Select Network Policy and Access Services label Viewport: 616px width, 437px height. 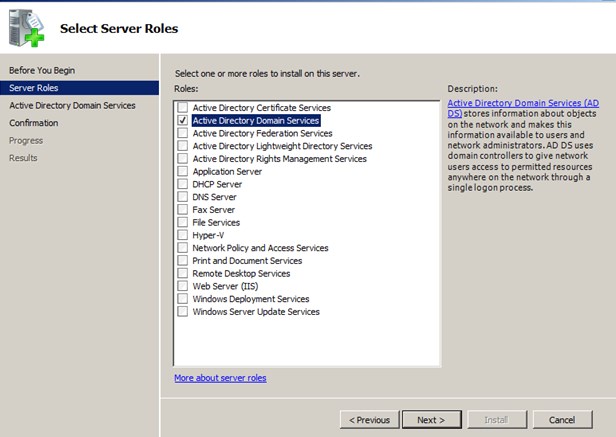(x=260, y=248)
